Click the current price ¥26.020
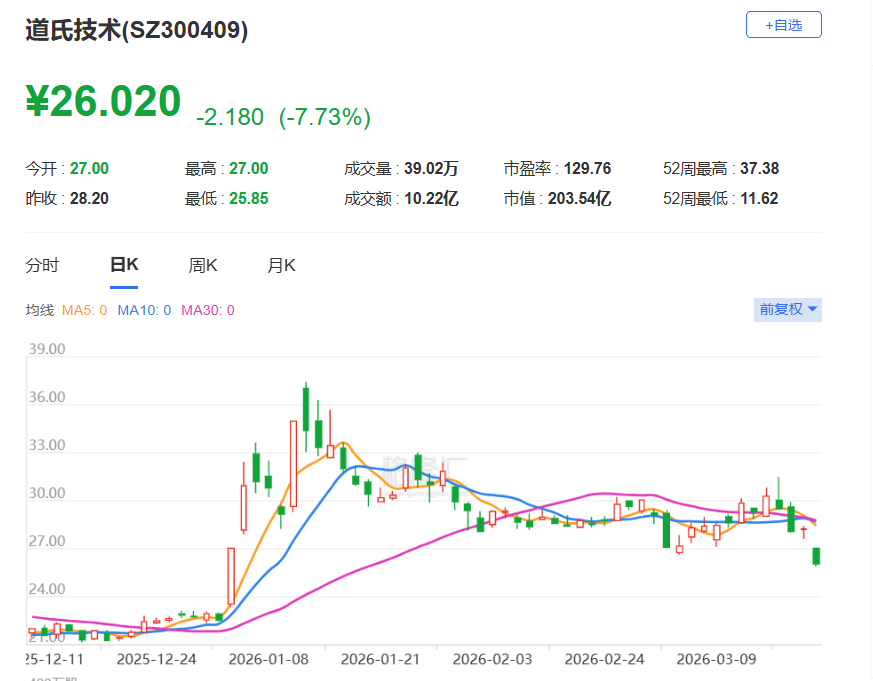The width and height of the screenshot is (873, 681). point(103,102)
